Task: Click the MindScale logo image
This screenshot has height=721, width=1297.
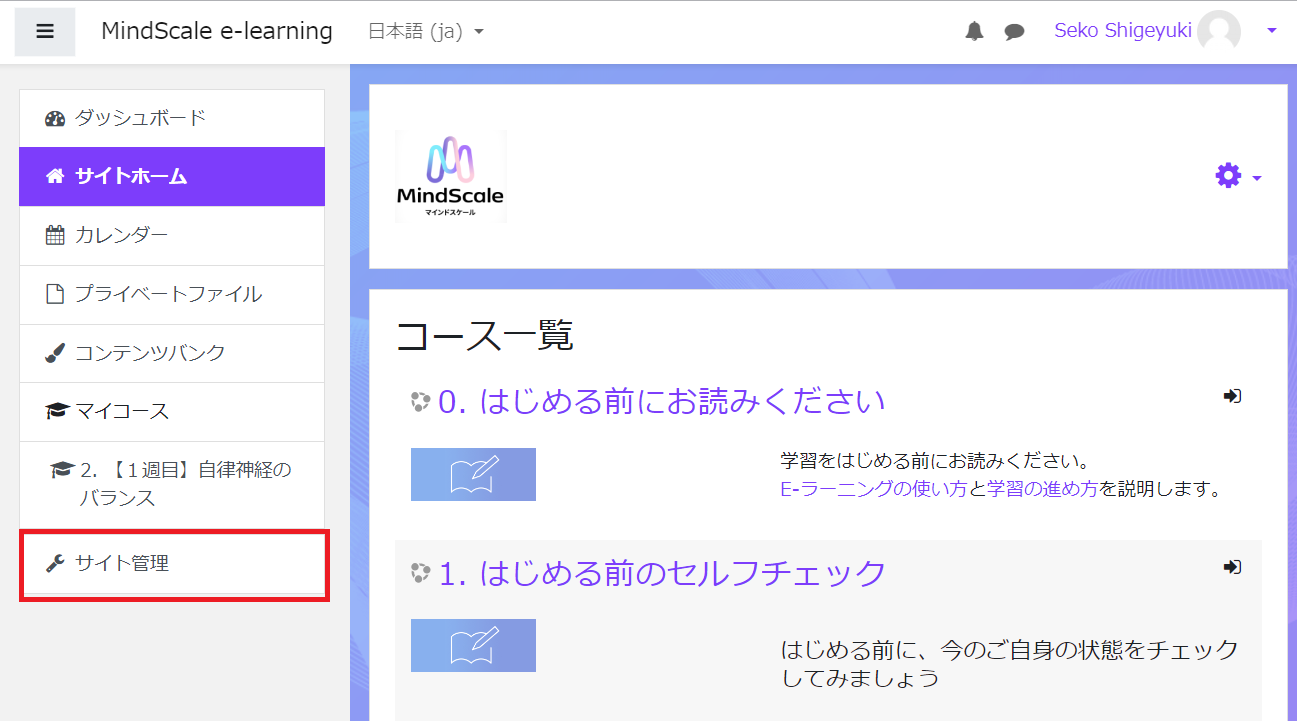Action: coord(450,177)
